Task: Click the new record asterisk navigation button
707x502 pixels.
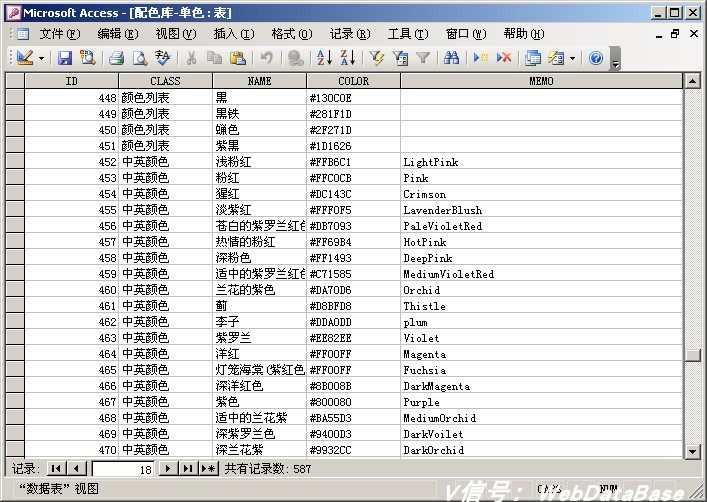Action: [x=209, y=469]
